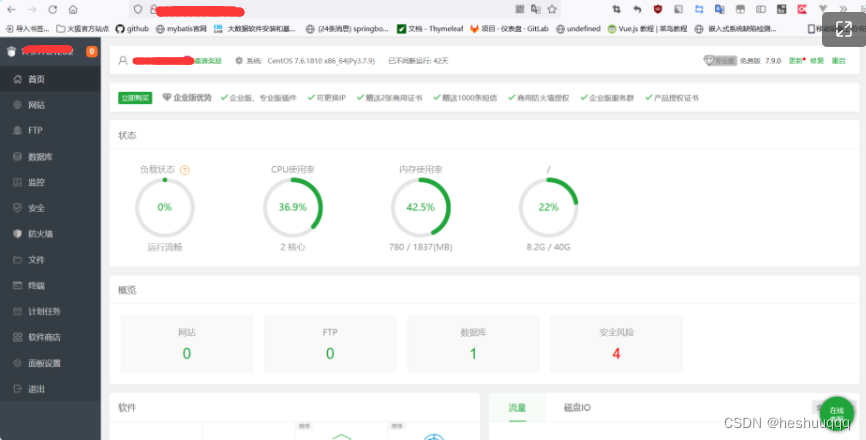Open the 面板设置 sidebar item
Viewport: 866px width, 440px height.
[50, 363]
